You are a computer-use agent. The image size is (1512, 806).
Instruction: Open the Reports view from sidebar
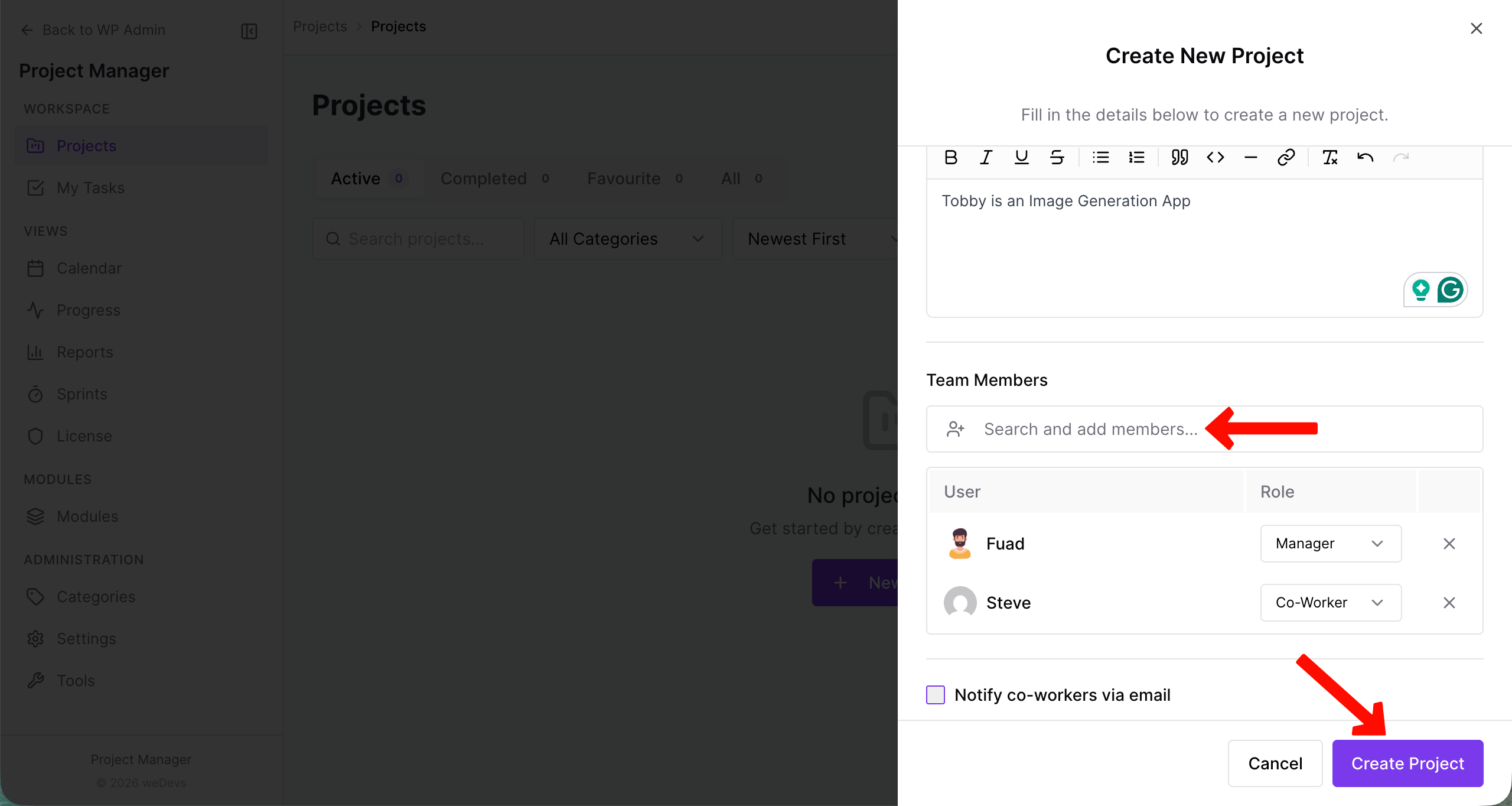click(x=85, y=352)
